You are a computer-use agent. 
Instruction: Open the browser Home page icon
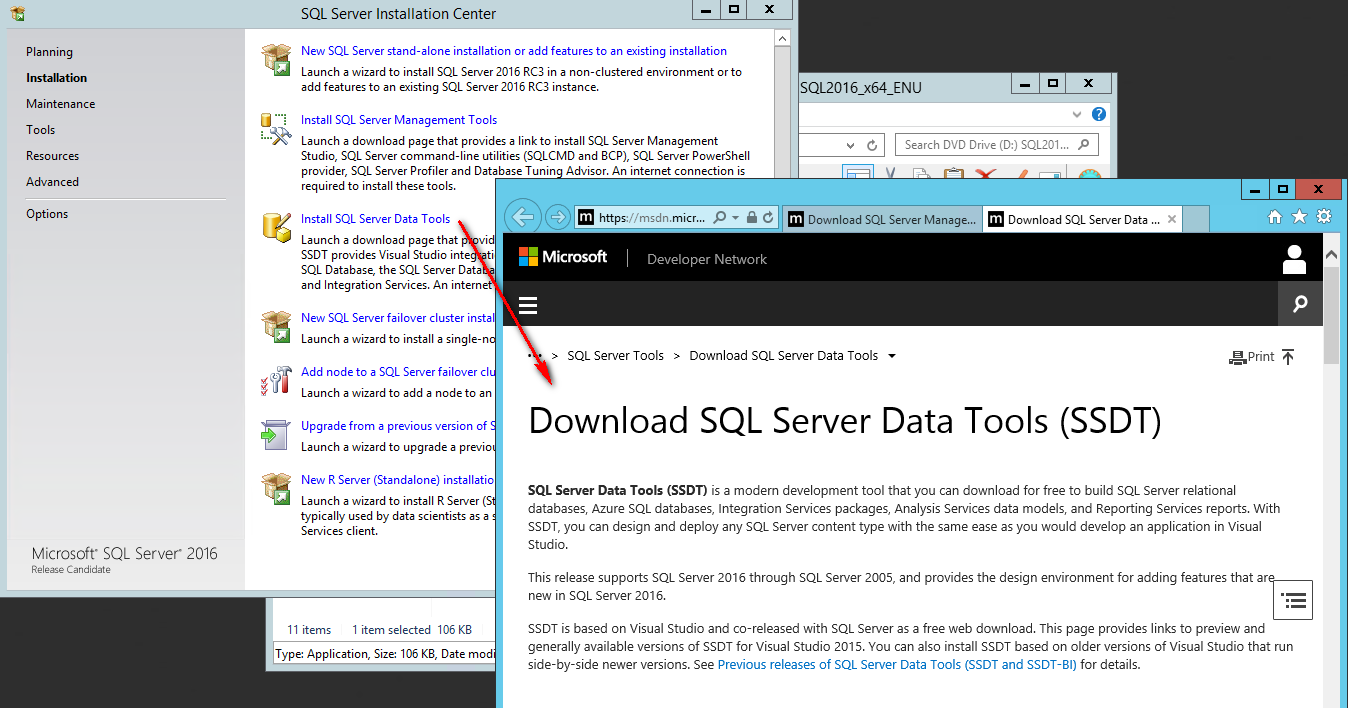pos(1274,216)
